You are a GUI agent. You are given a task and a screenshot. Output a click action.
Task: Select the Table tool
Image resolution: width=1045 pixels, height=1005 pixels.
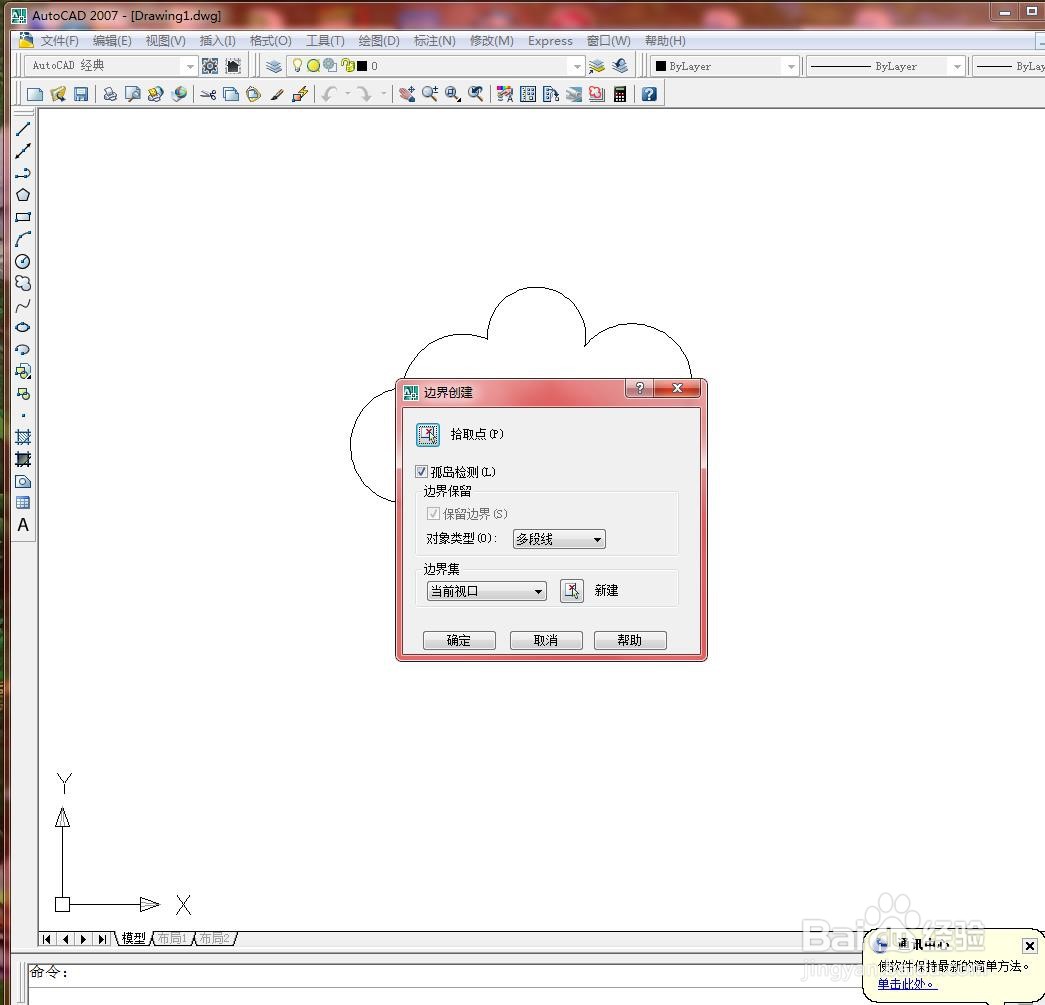23,502
